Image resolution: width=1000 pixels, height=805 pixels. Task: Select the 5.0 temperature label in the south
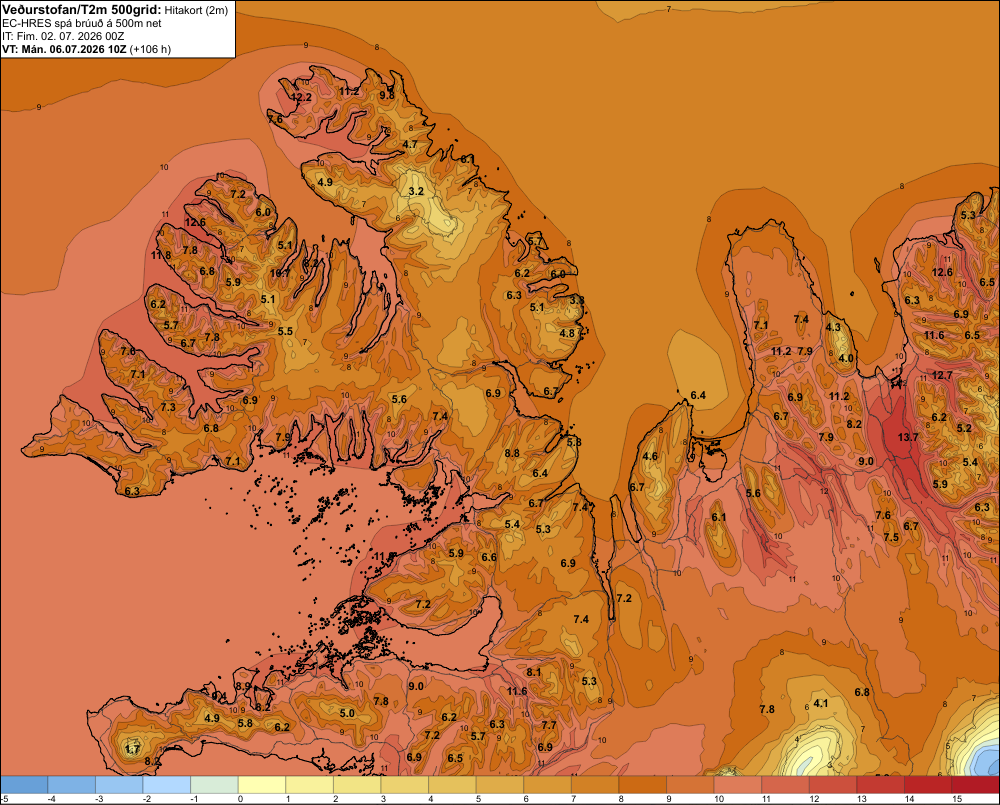(x=347, y=713)
